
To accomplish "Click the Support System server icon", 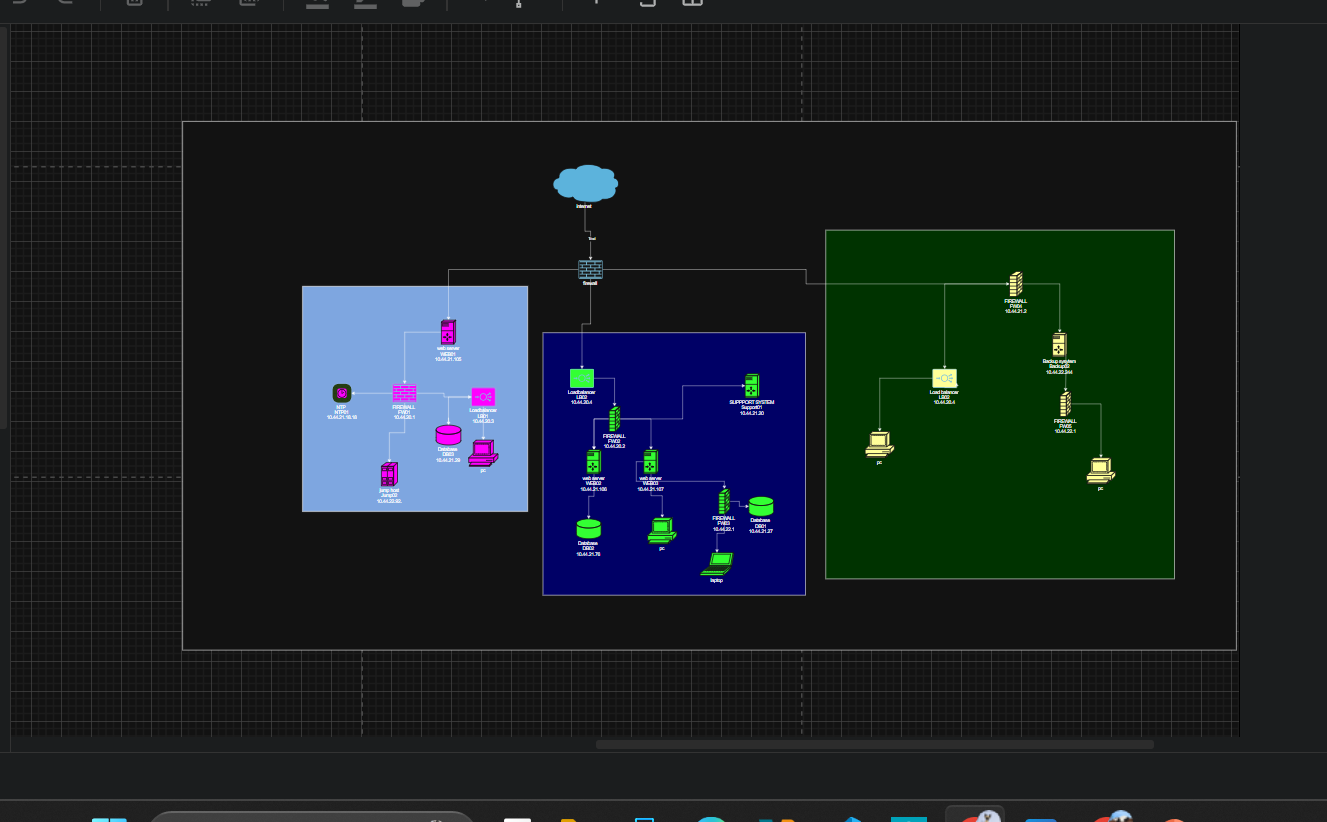I will click(751, 385).
